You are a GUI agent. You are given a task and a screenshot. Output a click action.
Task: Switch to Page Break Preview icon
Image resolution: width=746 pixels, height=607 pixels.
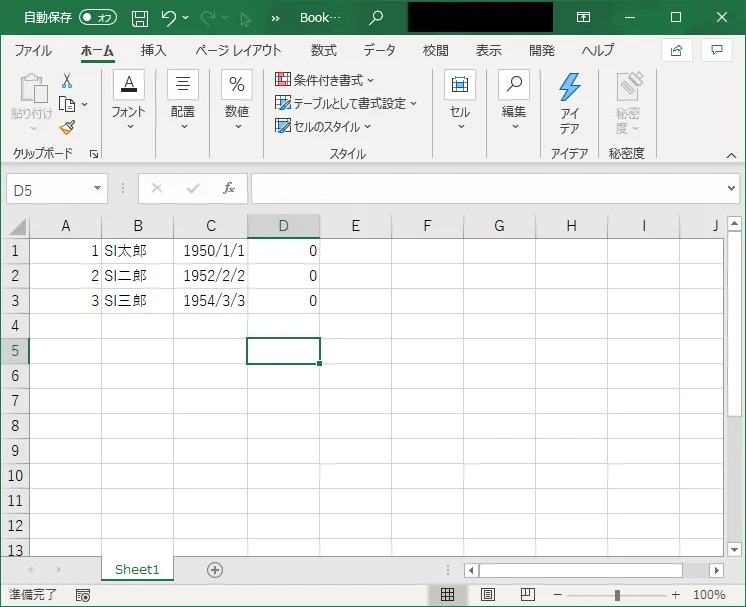528,595
